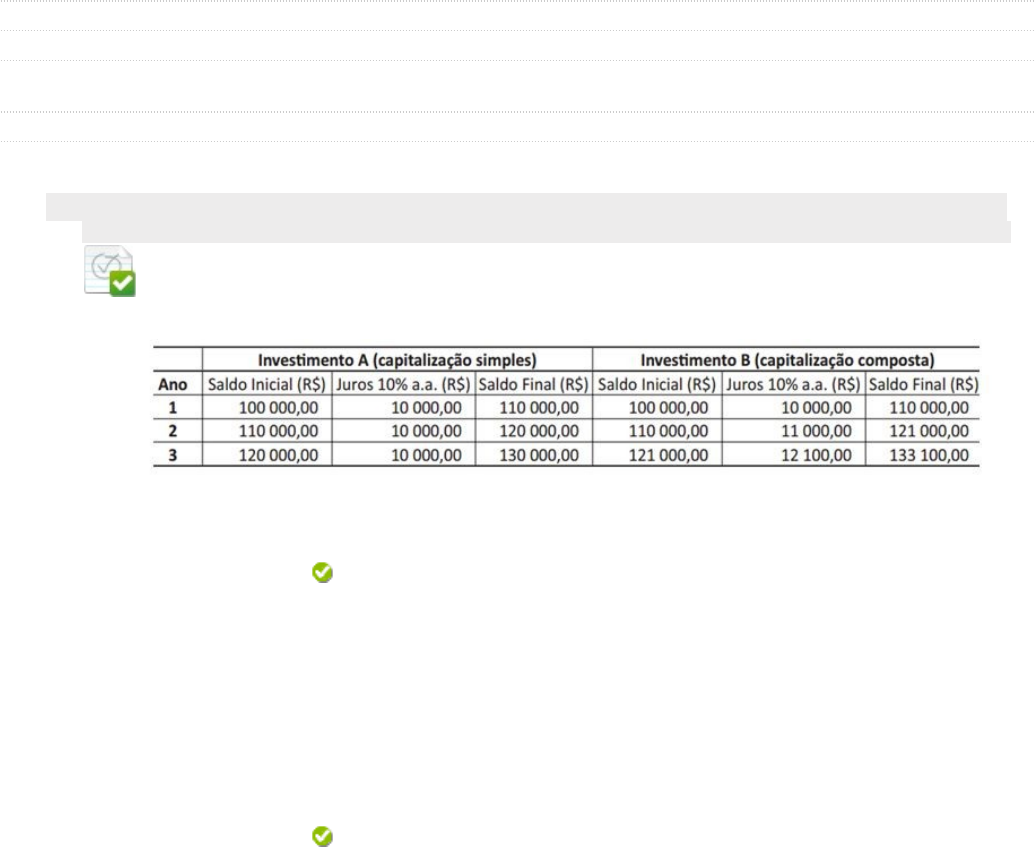The height and width of the screenshot is (847, 1034).
Task: Click the Juros 10% a.a. header under Investimento A
Action: [x=403, y=384]
